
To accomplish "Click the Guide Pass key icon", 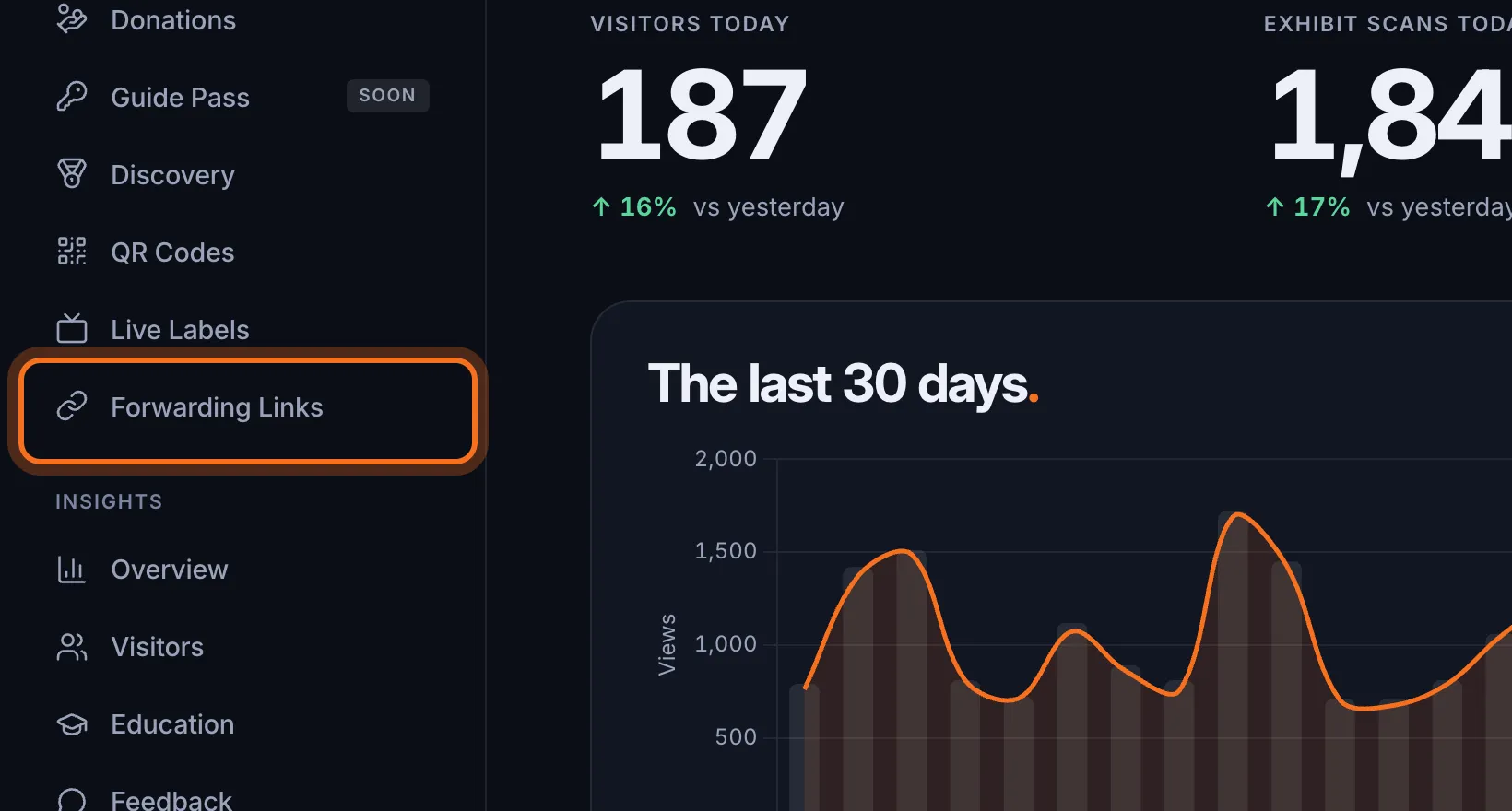I will click(72, 96).
